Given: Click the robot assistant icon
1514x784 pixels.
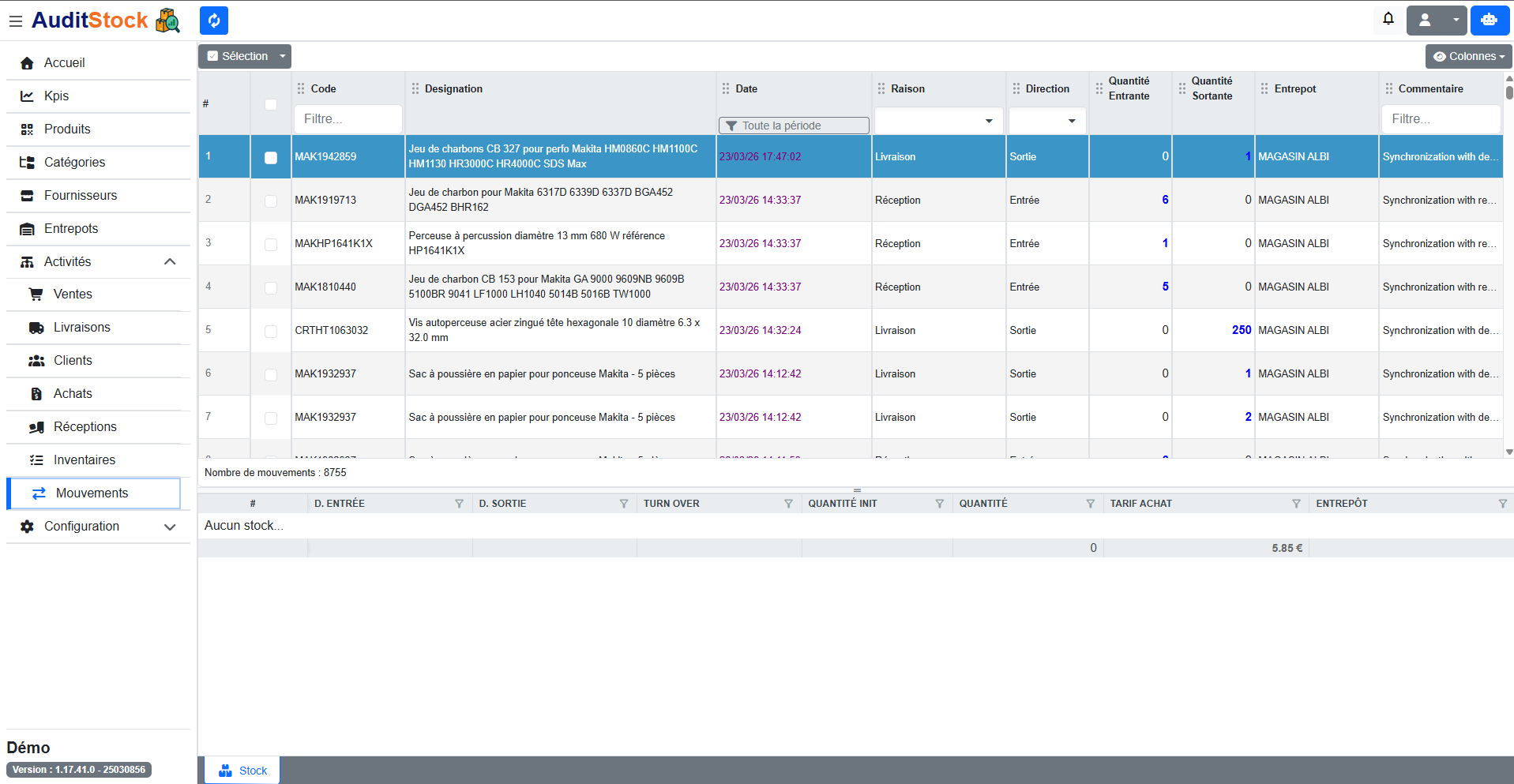Looking at the screenshot, I should click(1489, 21).
